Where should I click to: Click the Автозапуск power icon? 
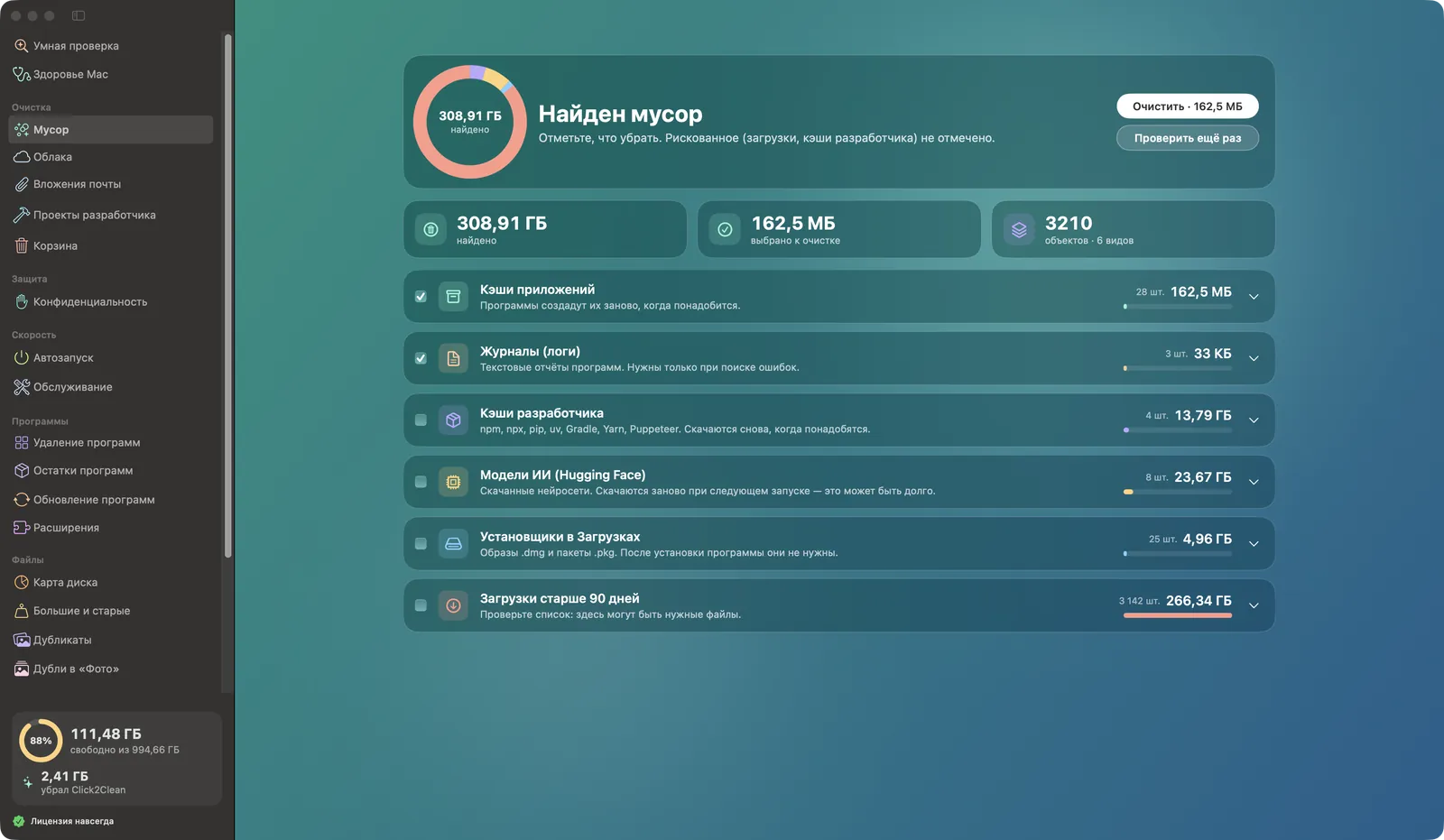click(x=22, y=357)
